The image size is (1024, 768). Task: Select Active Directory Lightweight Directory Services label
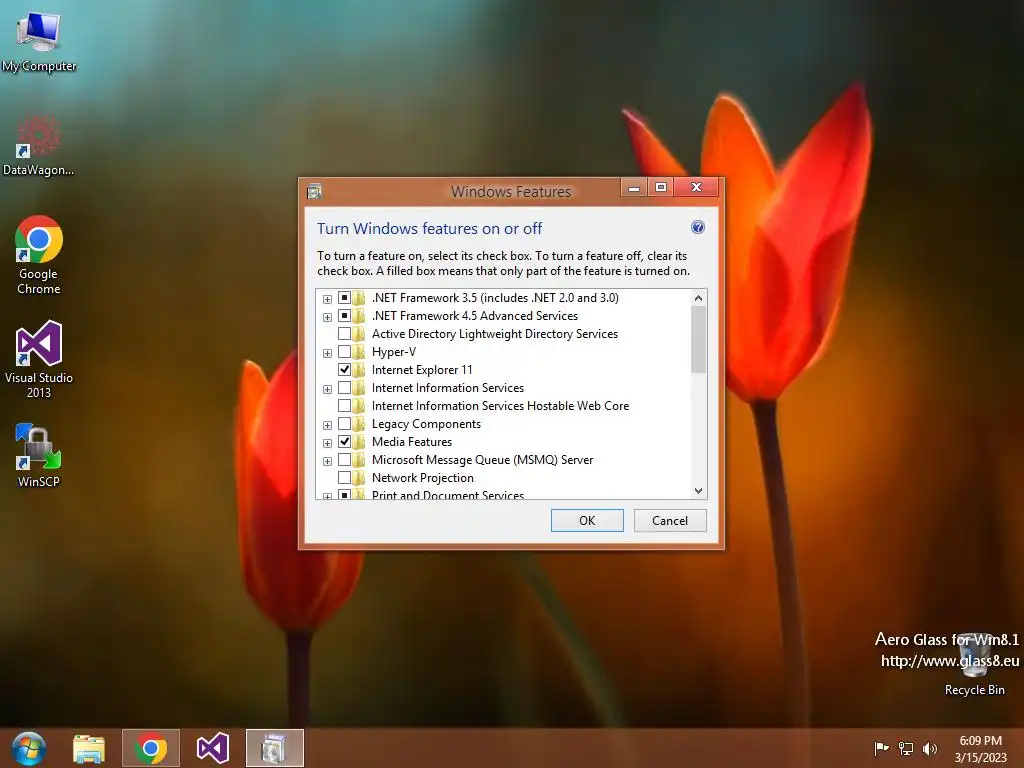point(494,334)
